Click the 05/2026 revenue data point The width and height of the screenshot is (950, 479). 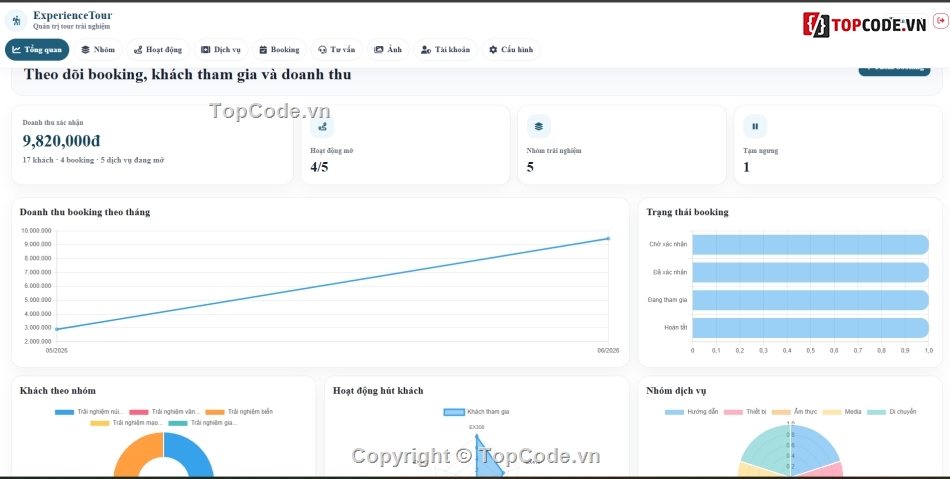56,329
